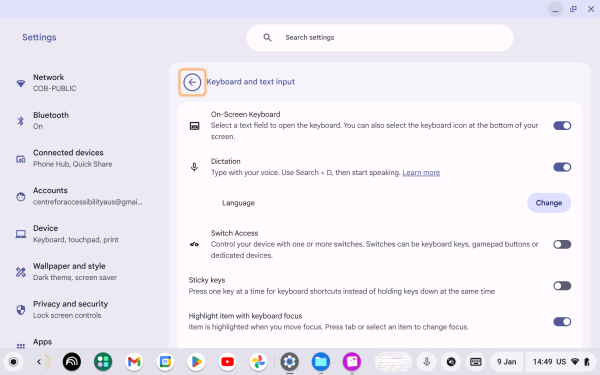Open Play Store from the shelf
The width and height of the screenshot is (600, 375).
(x=196, y=362)
